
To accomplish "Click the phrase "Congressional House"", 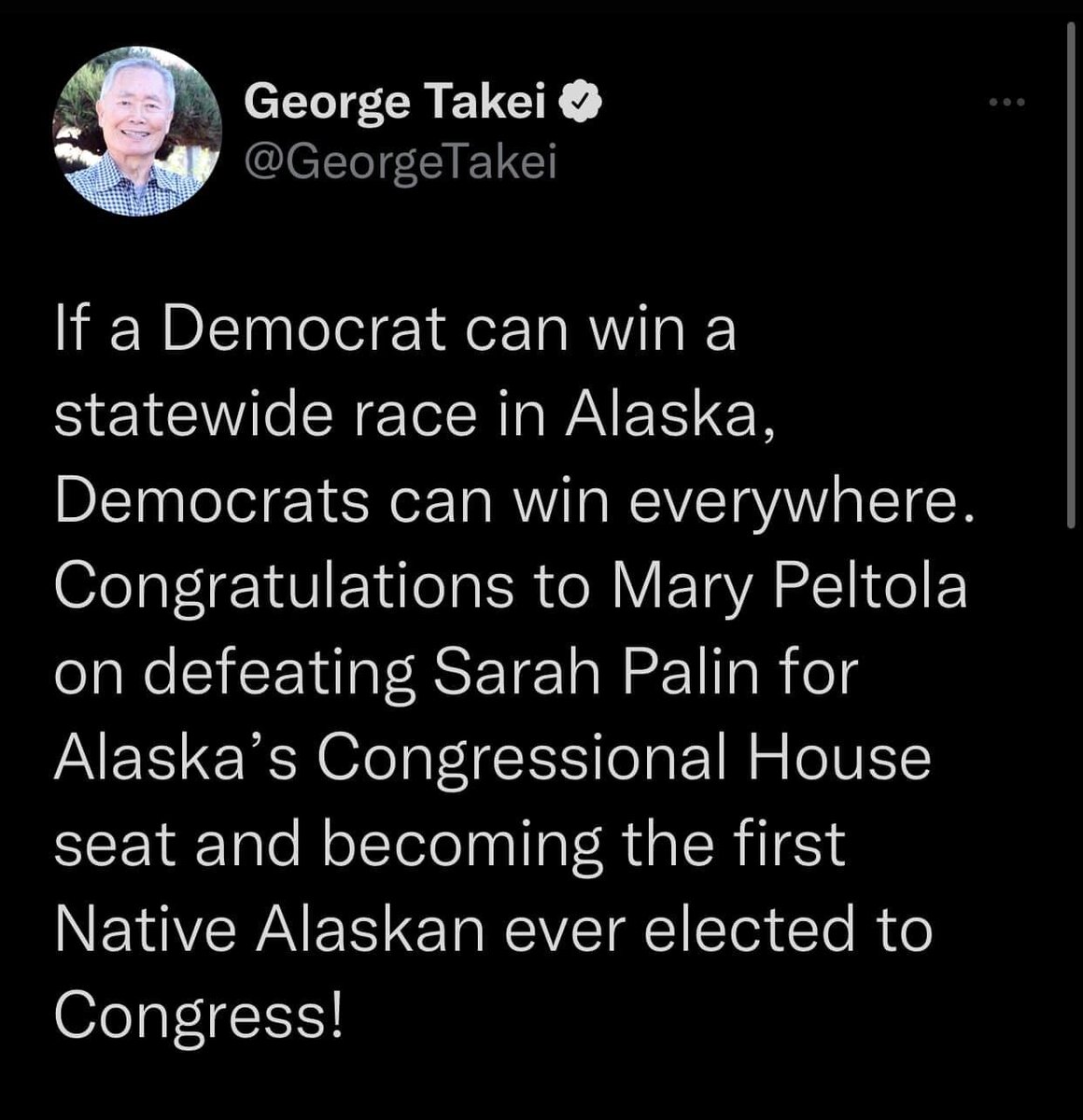I will [x=625, y=759].
